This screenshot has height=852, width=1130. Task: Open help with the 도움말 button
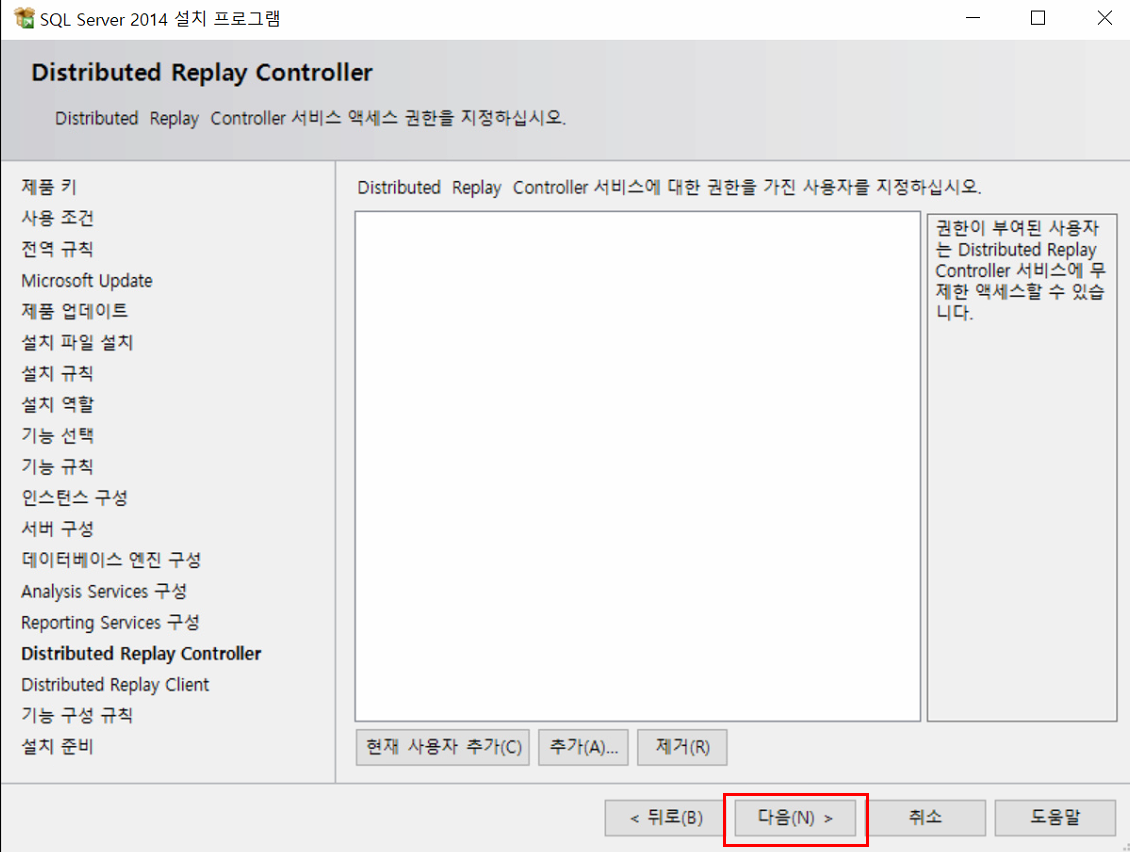[1055, 818]
